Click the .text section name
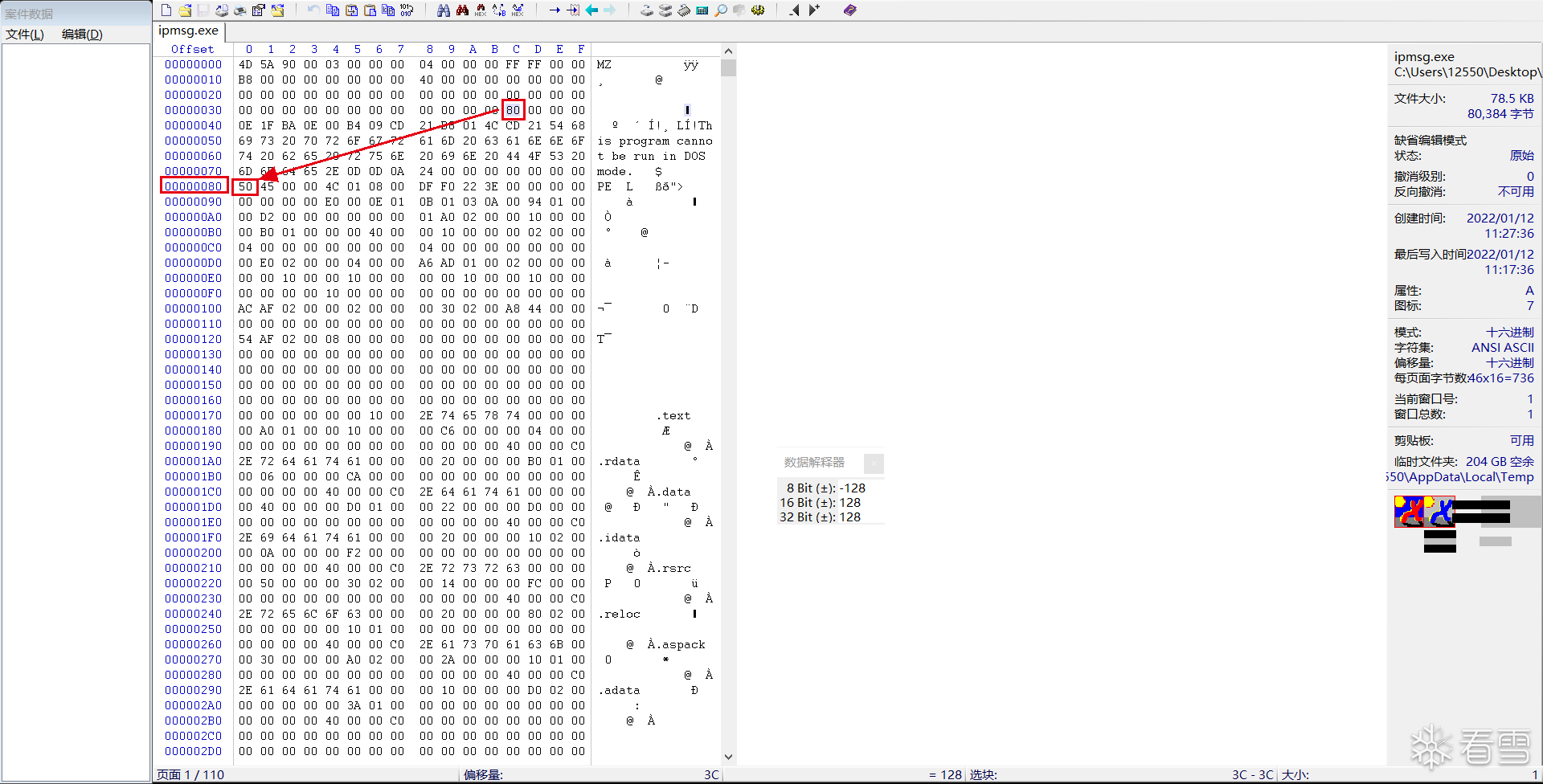 point(673,415)
